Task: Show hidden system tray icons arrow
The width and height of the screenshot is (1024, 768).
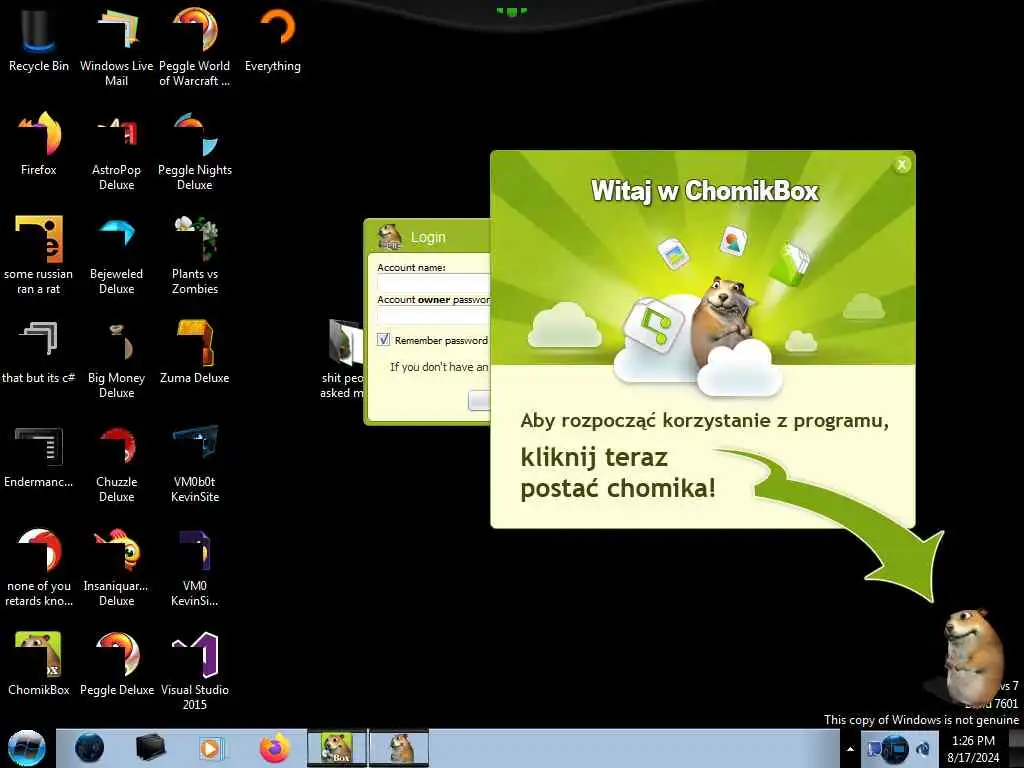Action: coord(850,749)
